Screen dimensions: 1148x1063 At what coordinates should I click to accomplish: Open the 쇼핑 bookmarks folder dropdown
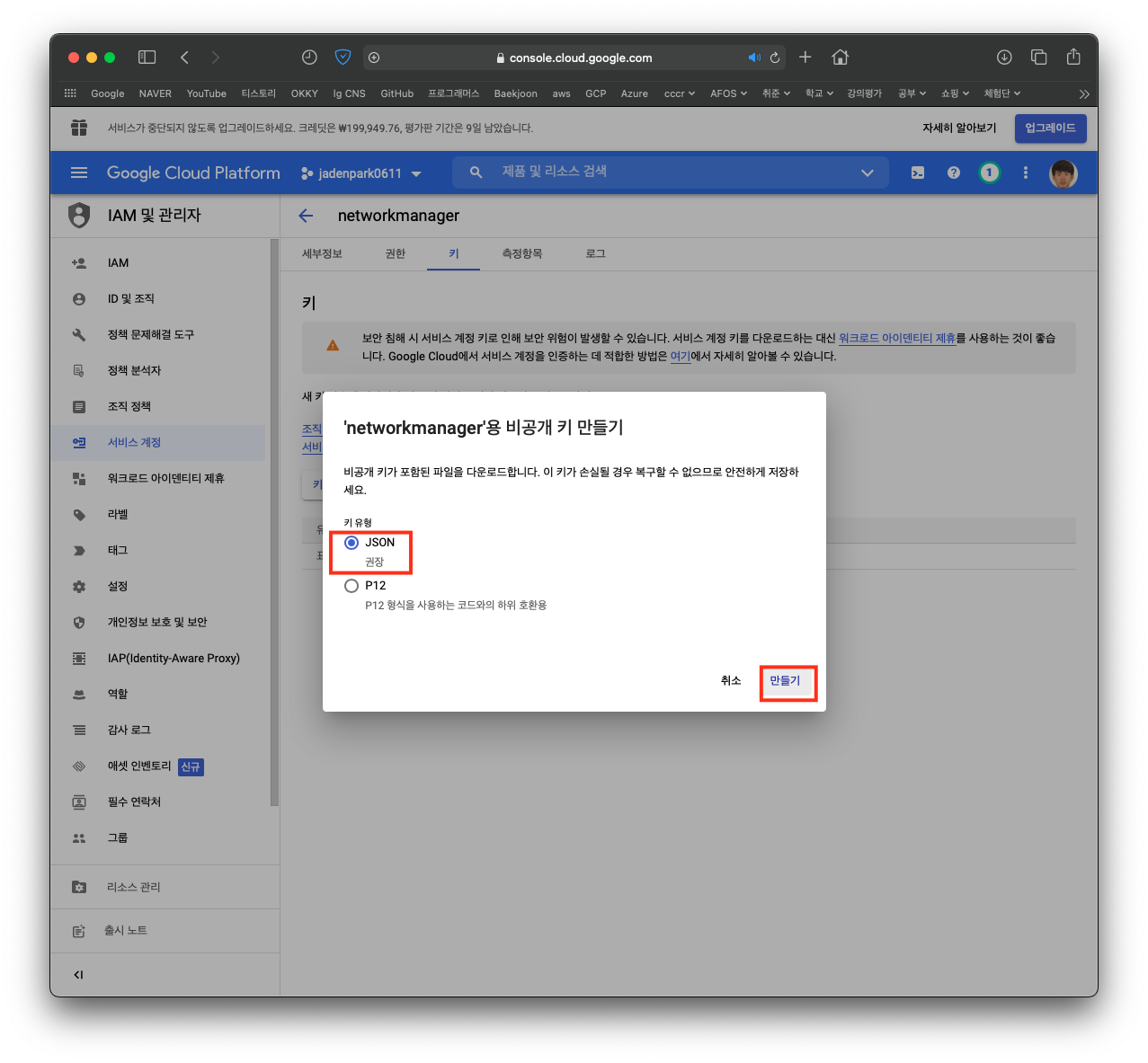pyautogui.click(x=956, y=93)
